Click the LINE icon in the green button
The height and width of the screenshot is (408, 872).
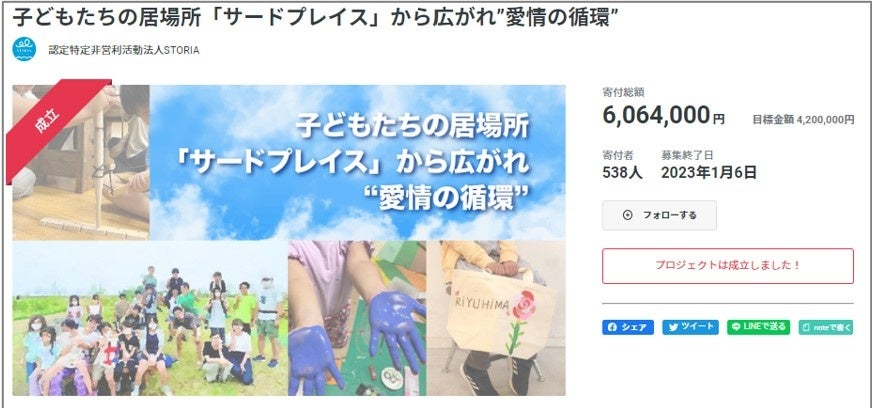(736, 327)
